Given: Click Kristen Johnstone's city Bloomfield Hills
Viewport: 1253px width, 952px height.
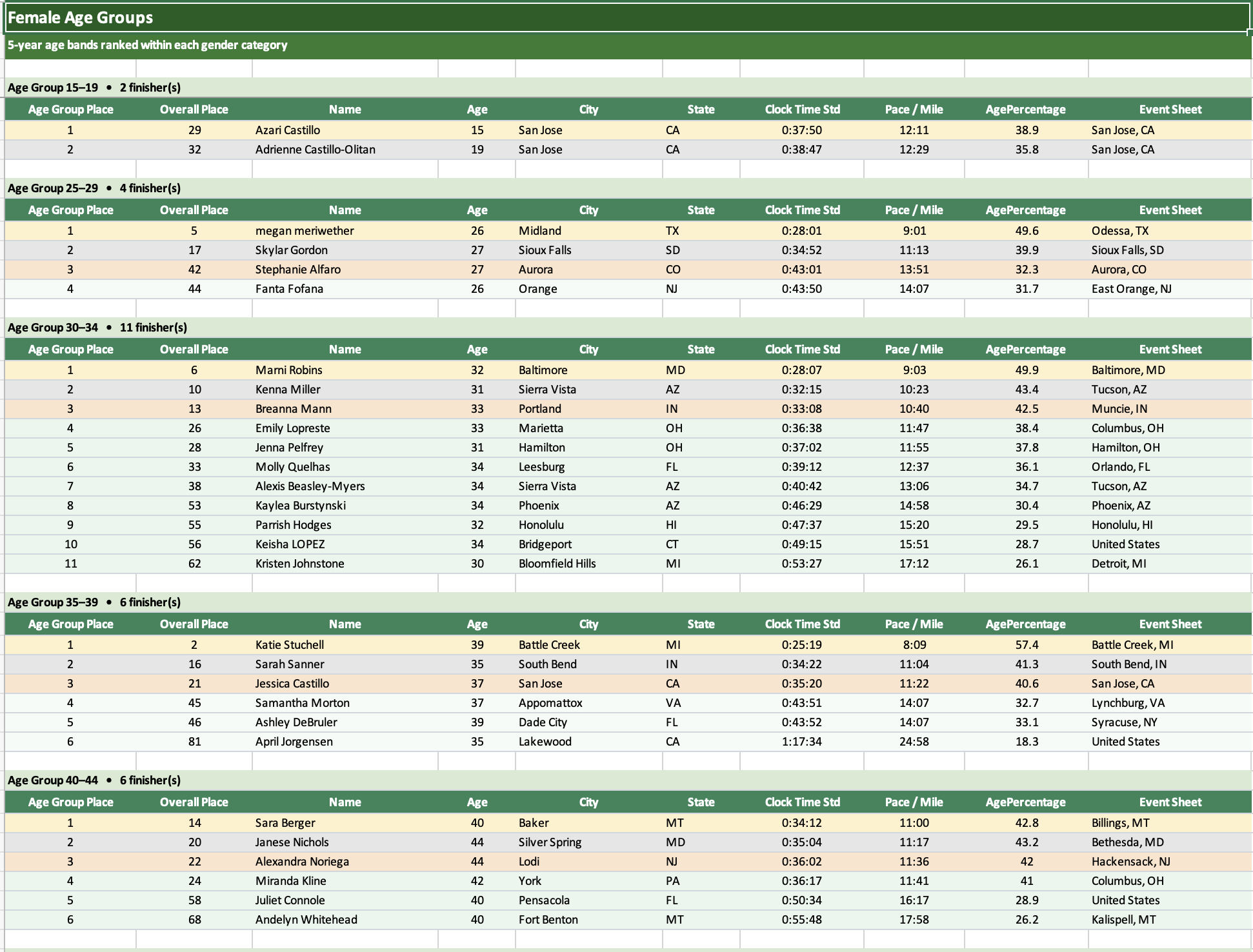Looking at the screenshot, I should 557,564.
